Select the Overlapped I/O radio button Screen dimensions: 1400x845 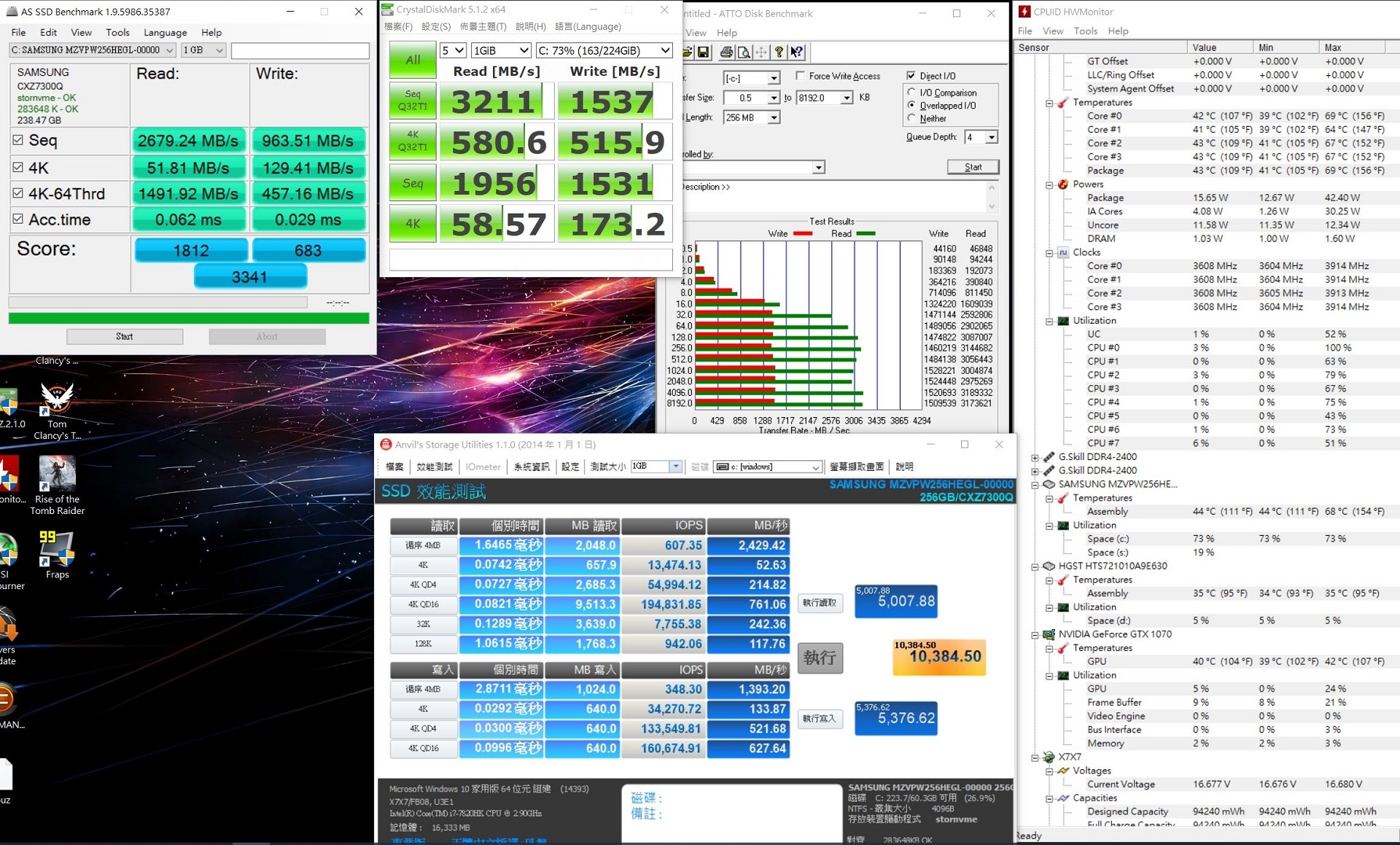[x=911, y=105]
